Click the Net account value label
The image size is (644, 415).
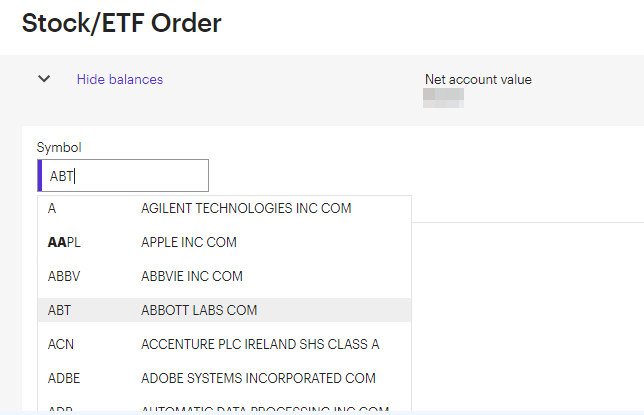(x=478, y=80)
